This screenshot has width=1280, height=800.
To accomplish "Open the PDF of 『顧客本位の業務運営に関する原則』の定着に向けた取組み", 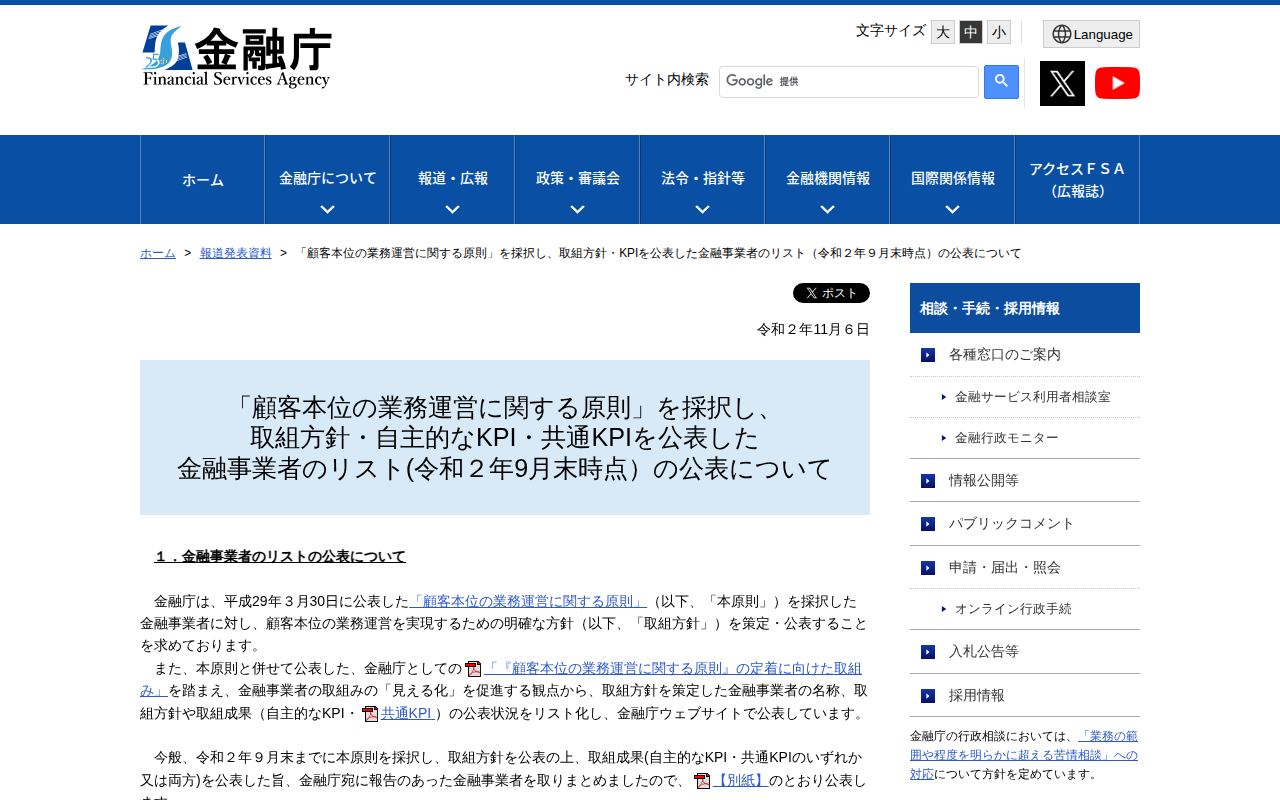I will (x=471, y=667).
